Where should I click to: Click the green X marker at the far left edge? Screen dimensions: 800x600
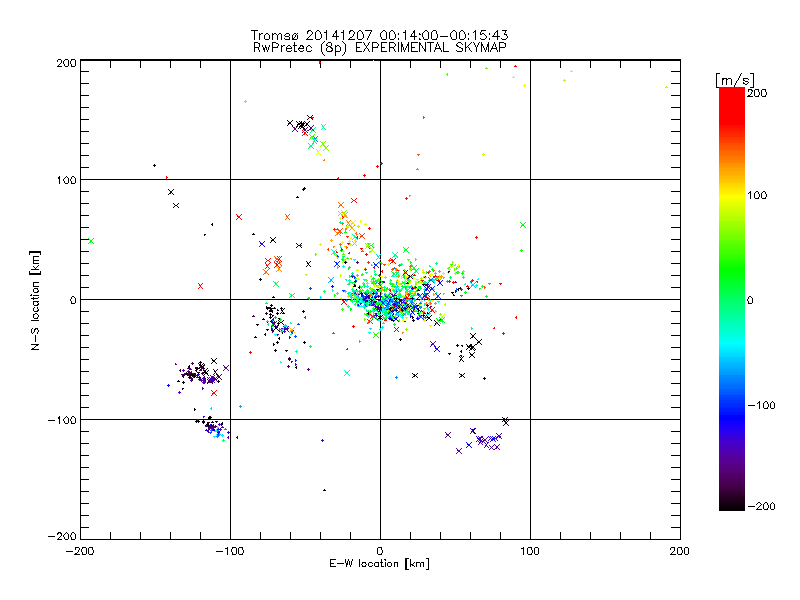tap(91, 241)
